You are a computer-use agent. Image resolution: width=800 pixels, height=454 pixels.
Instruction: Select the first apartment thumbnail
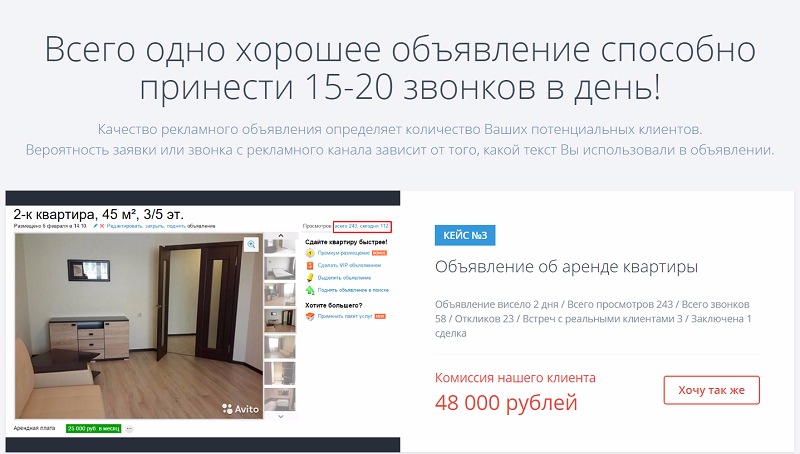pyautogui.click(x=282, y=243)
